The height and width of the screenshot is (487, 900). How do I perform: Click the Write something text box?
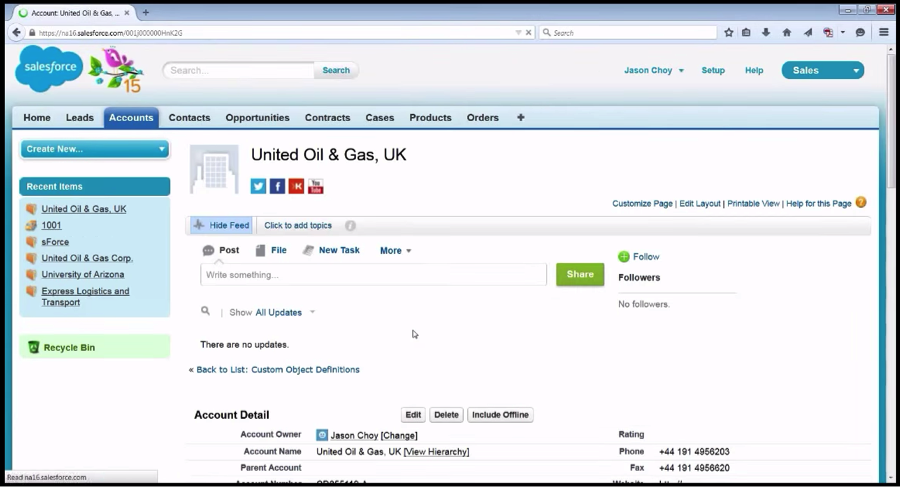click(373, 275)
